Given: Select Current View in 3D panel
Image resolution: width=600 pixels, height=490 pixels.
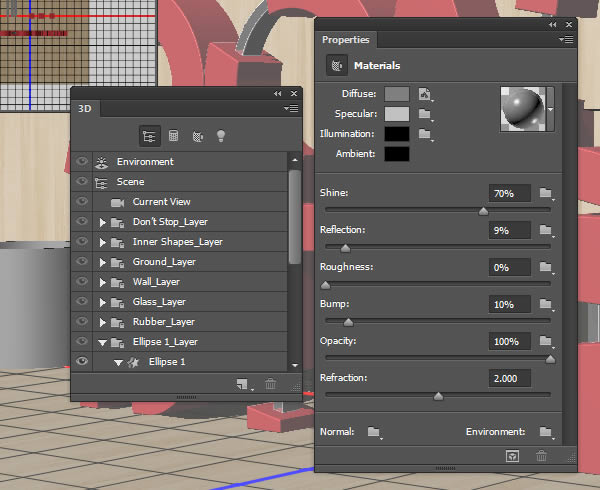Looking at the screenshot, I should pos(180,202).
